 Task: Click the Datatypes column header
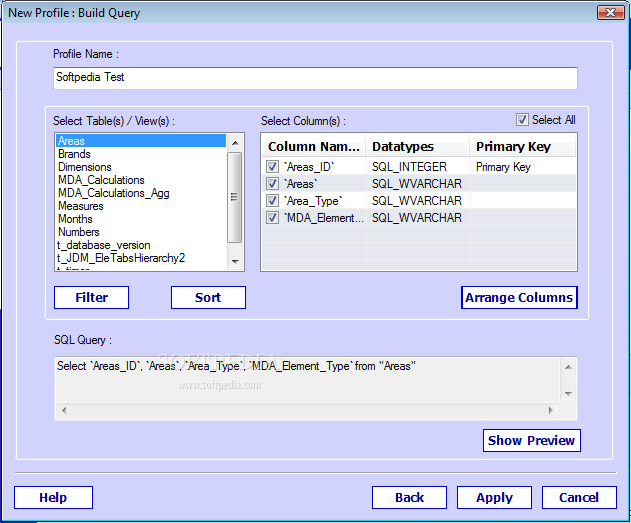pyautogui.click(x=418, y=146)
